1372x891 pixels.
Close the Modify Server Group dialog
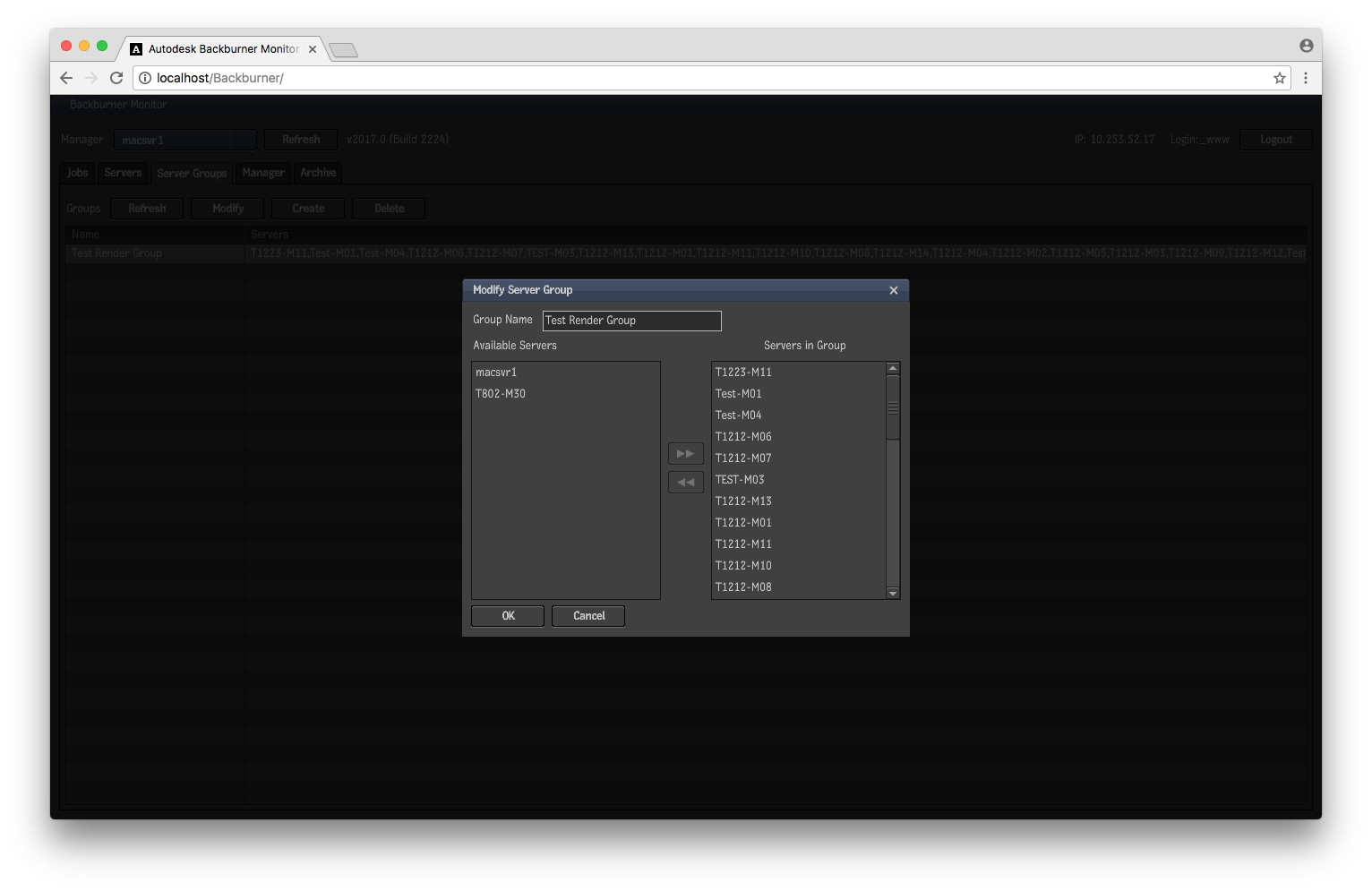[x=893, y=290]
